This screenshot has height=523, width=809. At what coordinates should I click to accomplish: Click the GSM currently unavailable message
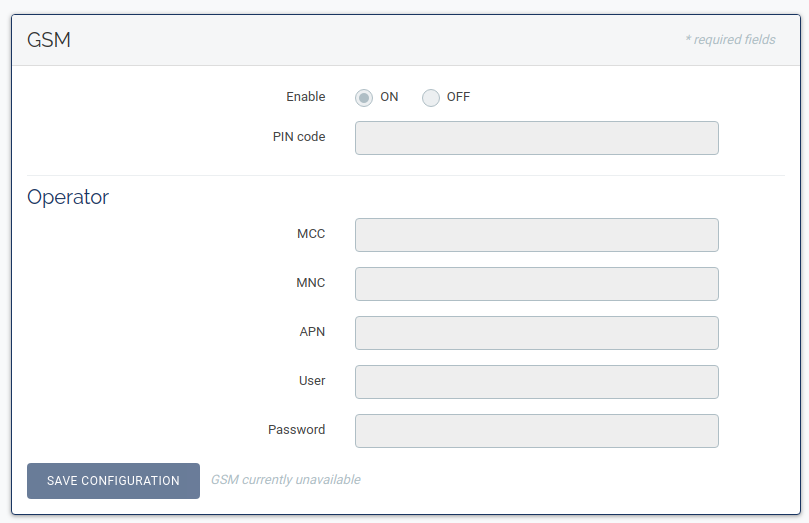click(285, 480)
